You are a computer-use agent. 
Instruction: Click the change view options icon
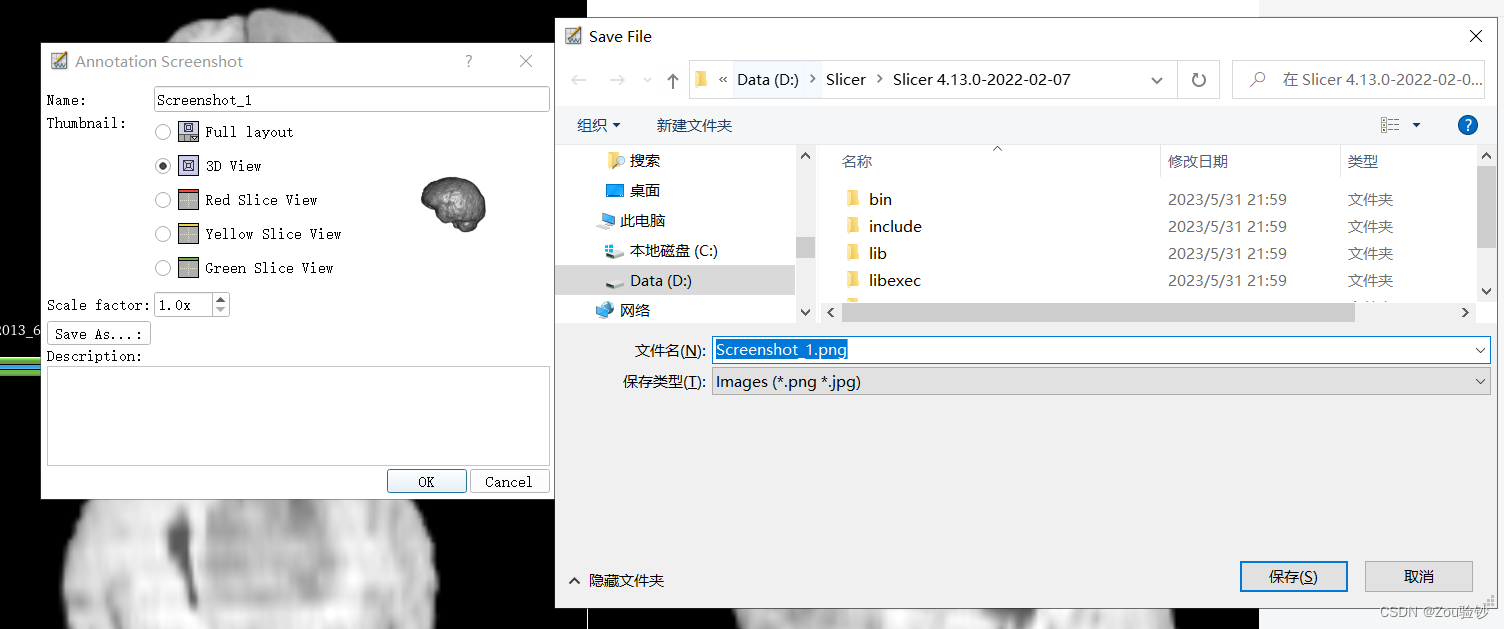(x=1391, y=124)
